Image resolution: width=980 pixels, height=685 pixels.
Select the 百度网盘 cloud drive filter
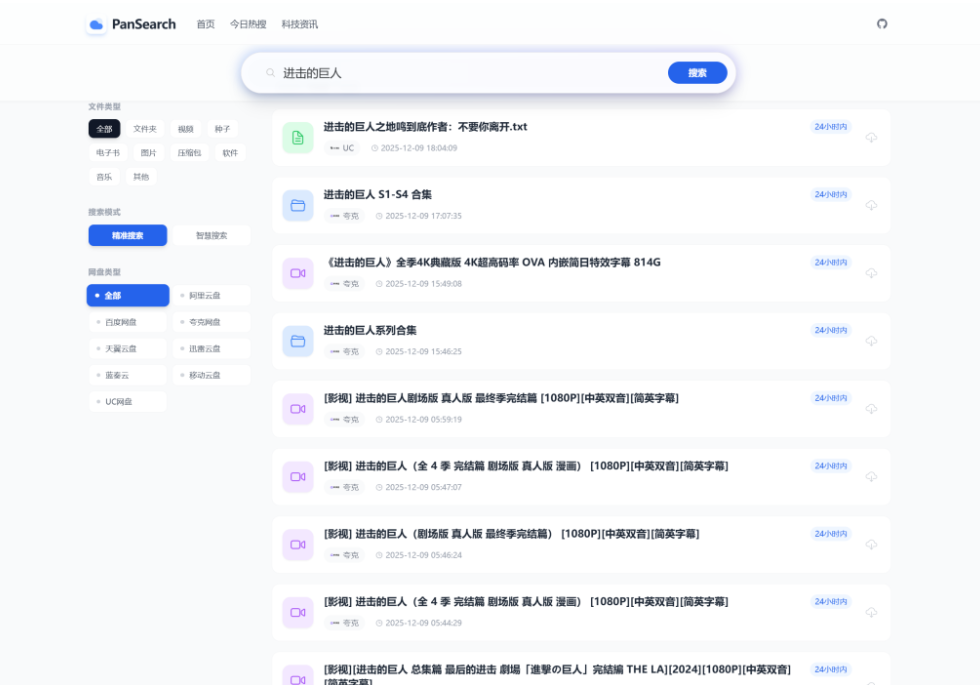[x=120, y=322]
